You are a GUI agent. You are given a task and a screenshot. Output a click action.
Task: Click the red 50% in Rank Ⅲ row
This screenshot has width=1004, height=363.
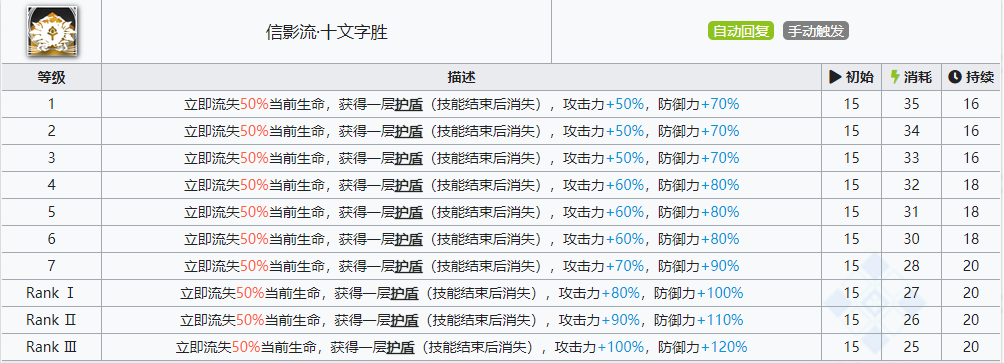pyautogui.click(x=246, y=347)
